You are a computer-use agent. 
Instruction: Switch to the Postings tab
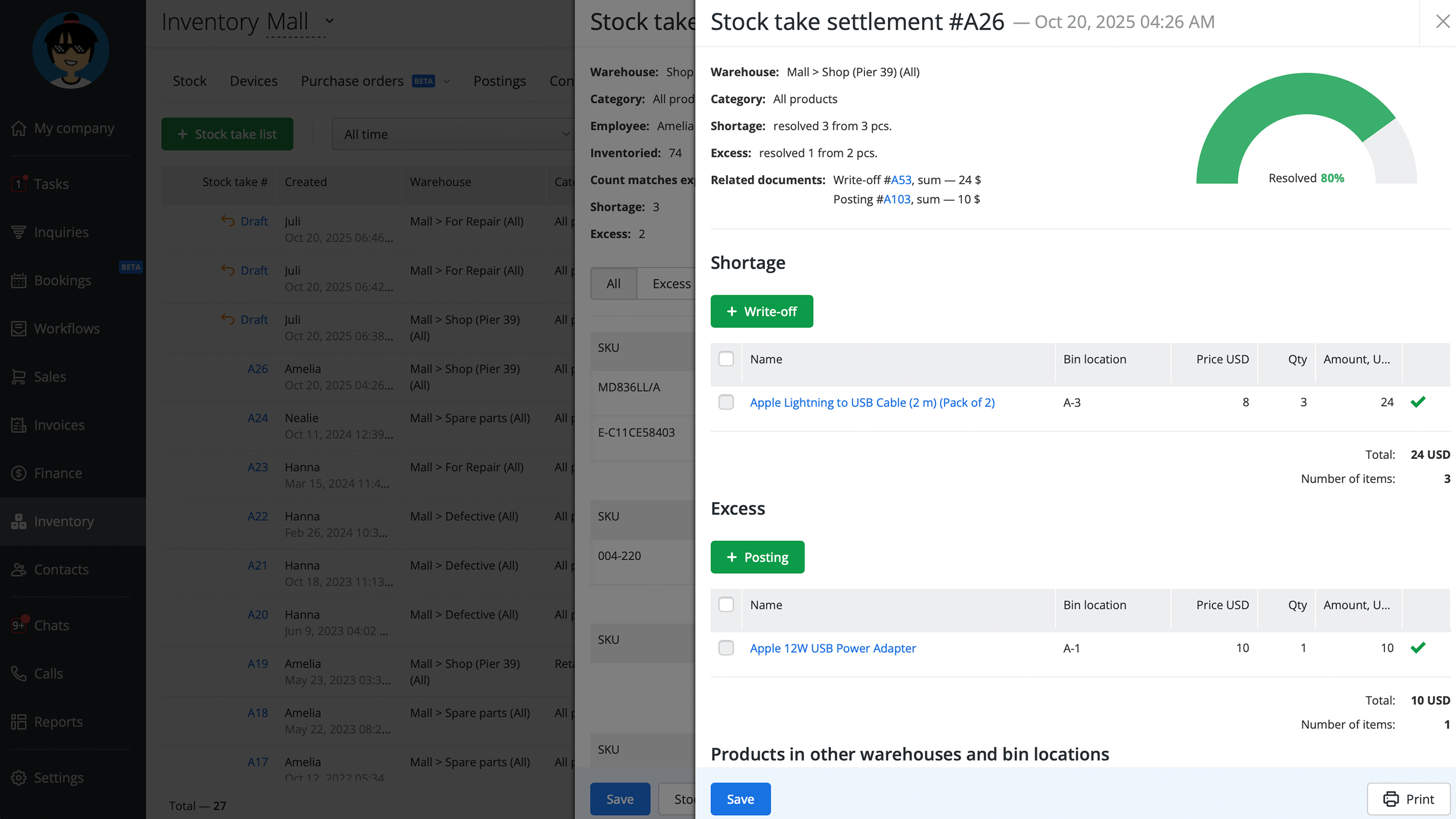point(499,81)
